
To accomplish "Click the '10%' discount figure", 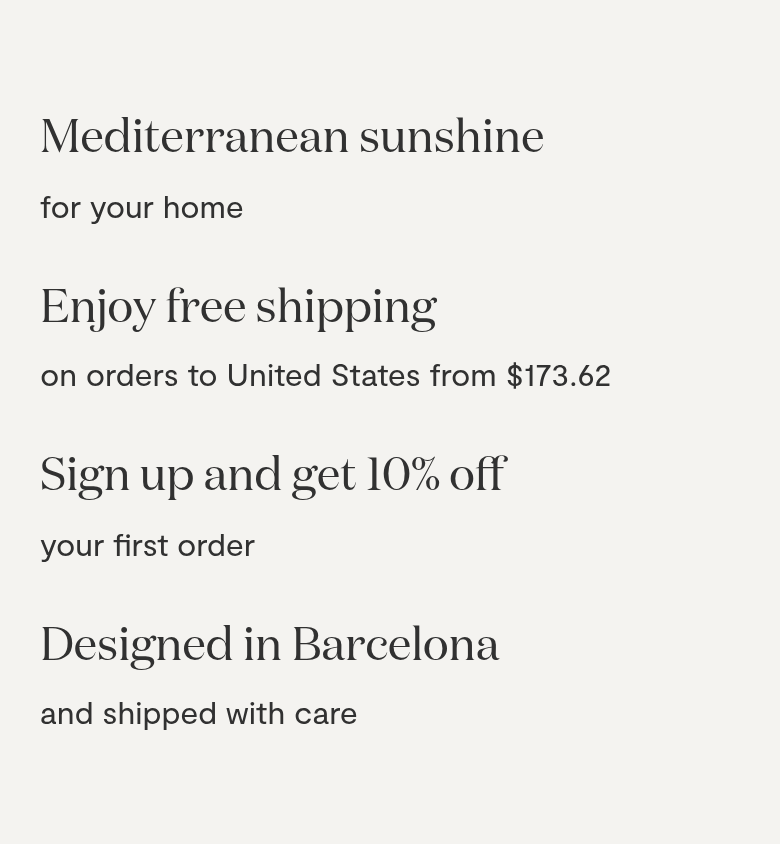I will [x=403, y=474].
